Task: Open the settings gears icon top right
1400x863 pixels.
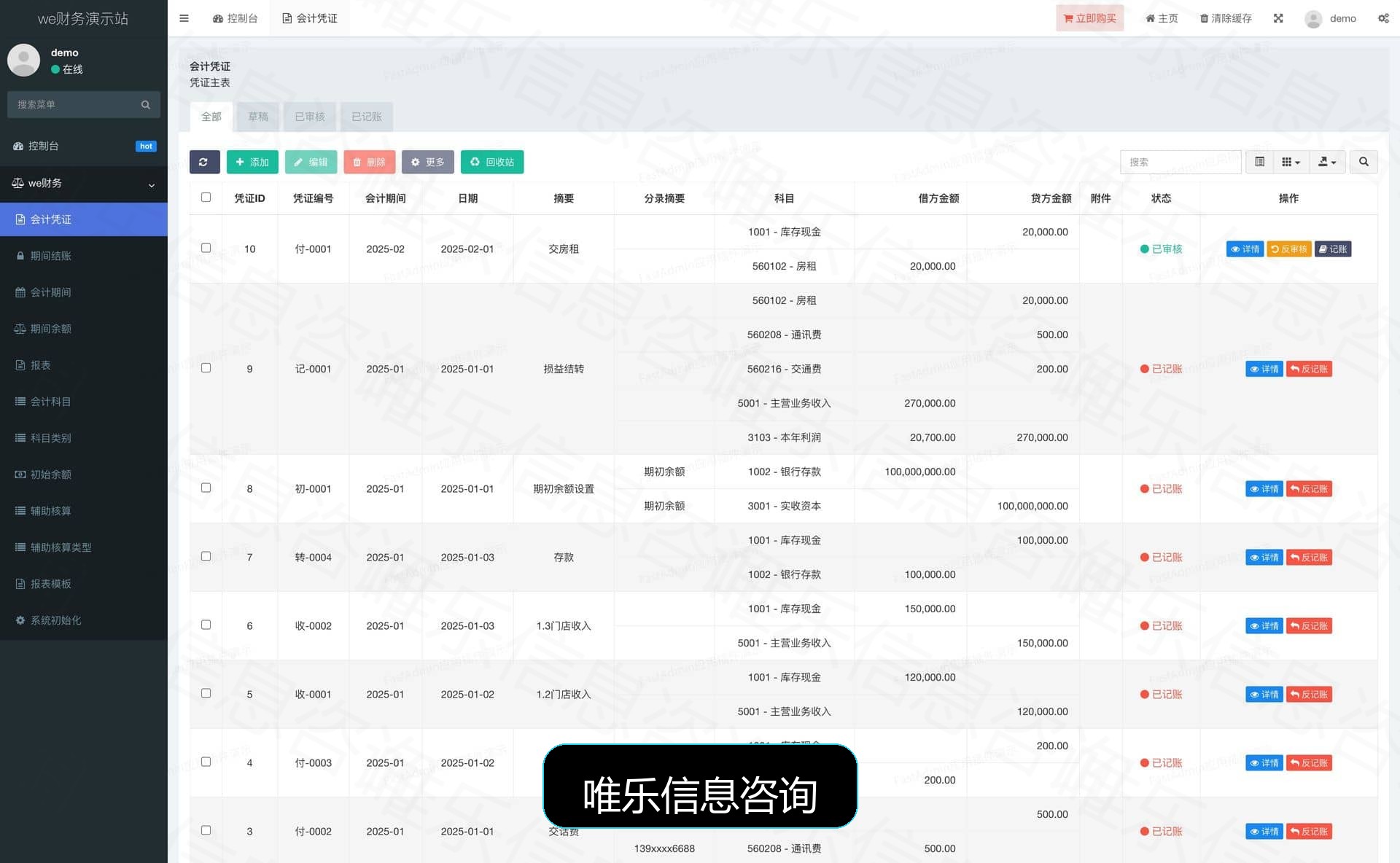Action: coord(1383,18)
